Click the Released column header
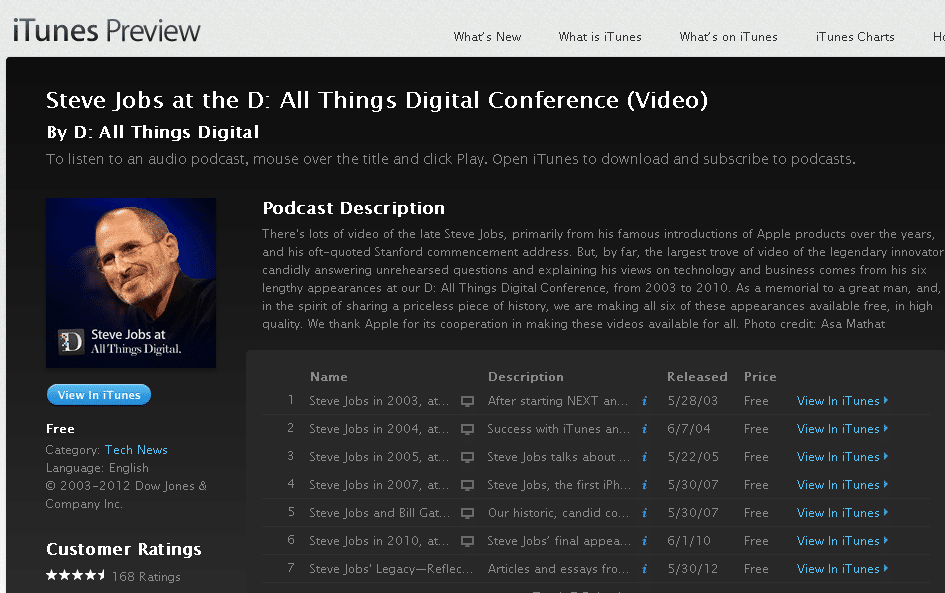The width and height of the screenshot is (945, 593). 697,377
